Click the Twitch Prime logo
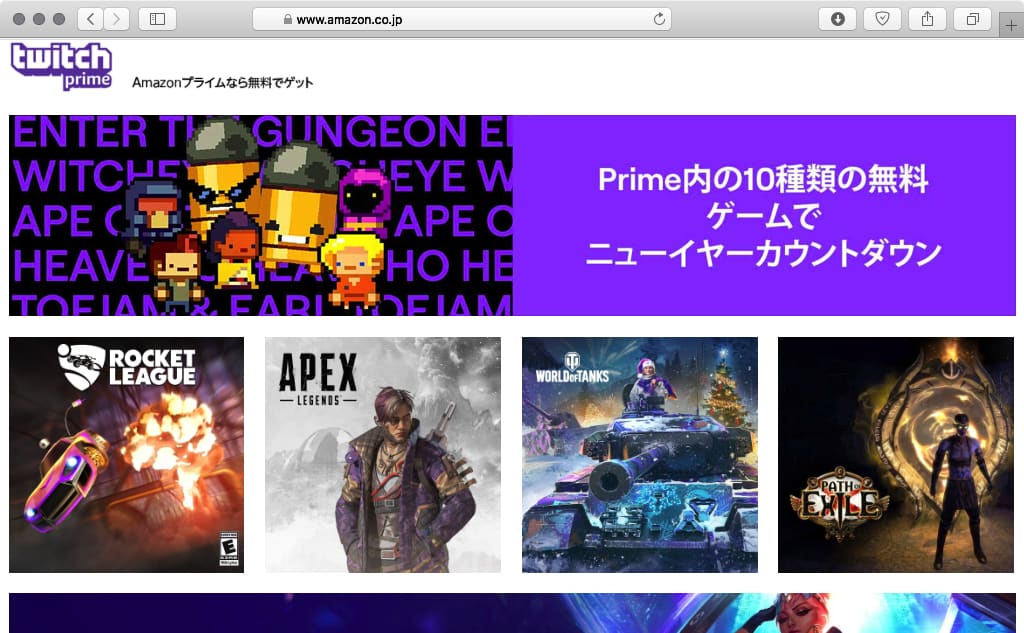 pos(61,66)
